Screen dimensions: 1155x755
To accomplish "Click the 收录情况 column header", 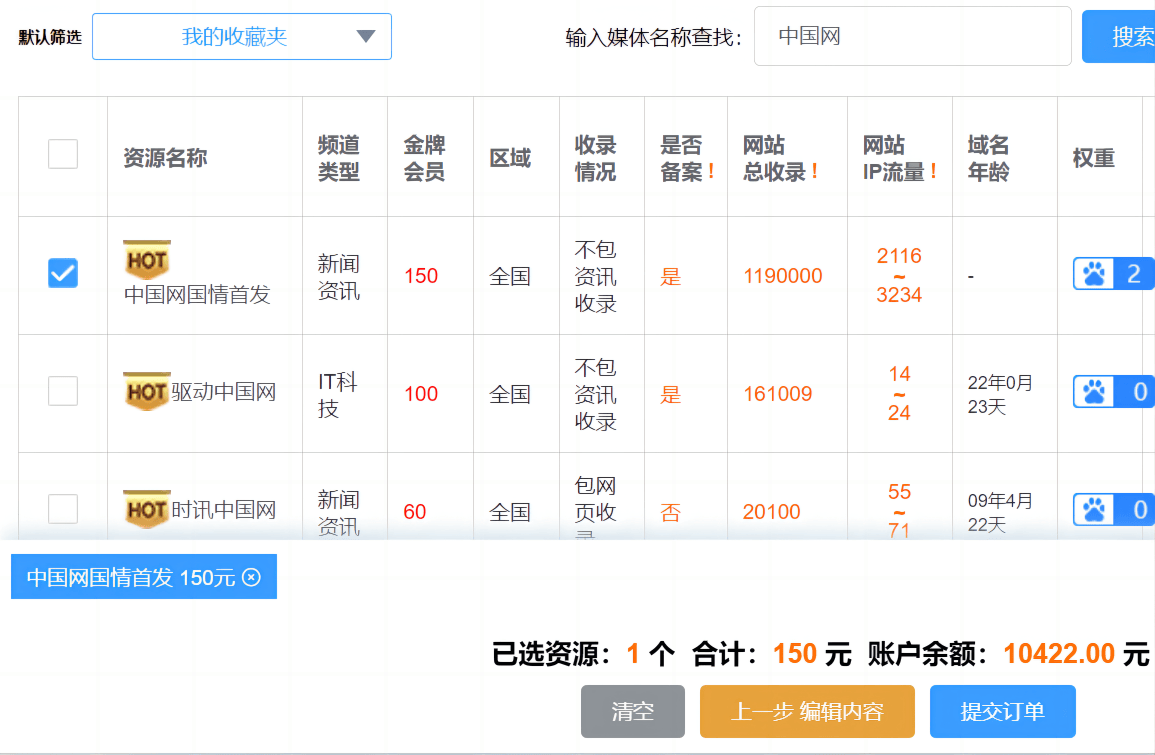I will [595, 158].
